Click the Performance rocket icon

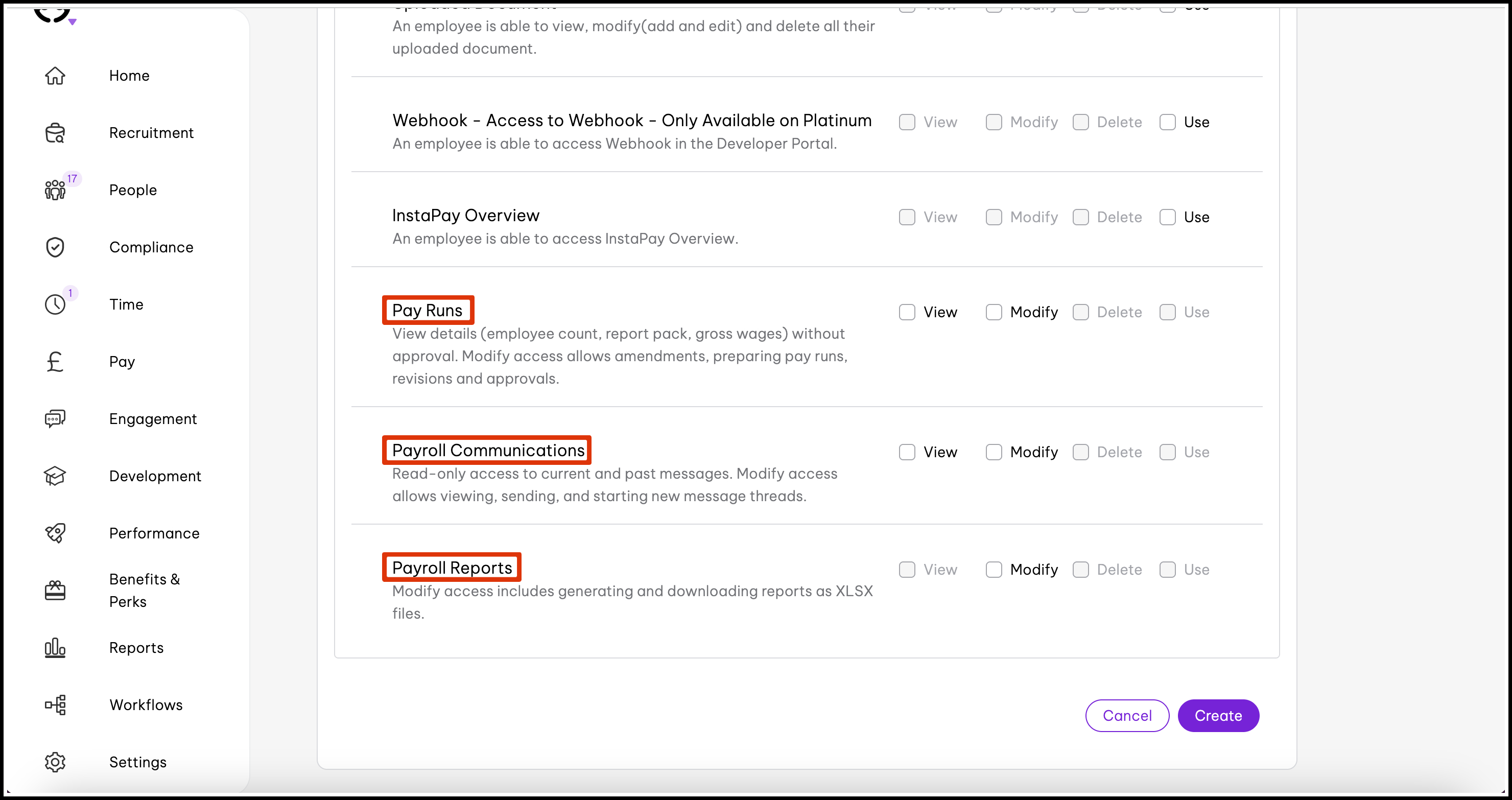55,533
